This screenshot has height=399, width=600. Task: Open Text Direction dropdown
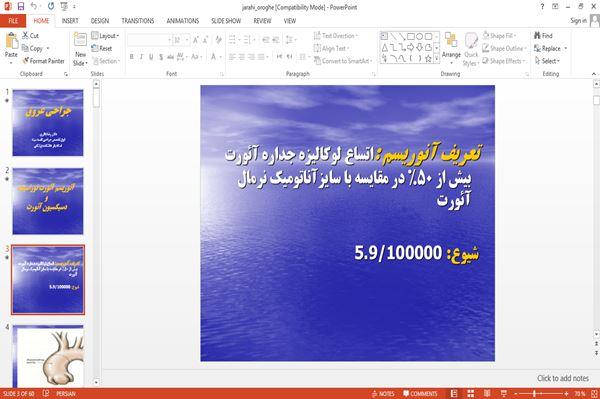pos(336,36)
